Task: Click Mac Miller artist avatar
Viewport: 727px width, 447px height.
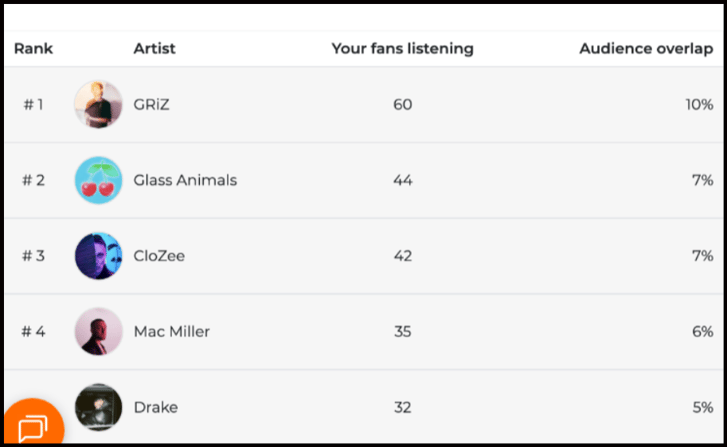Action: pyautogui.click(x=98, y=332)
